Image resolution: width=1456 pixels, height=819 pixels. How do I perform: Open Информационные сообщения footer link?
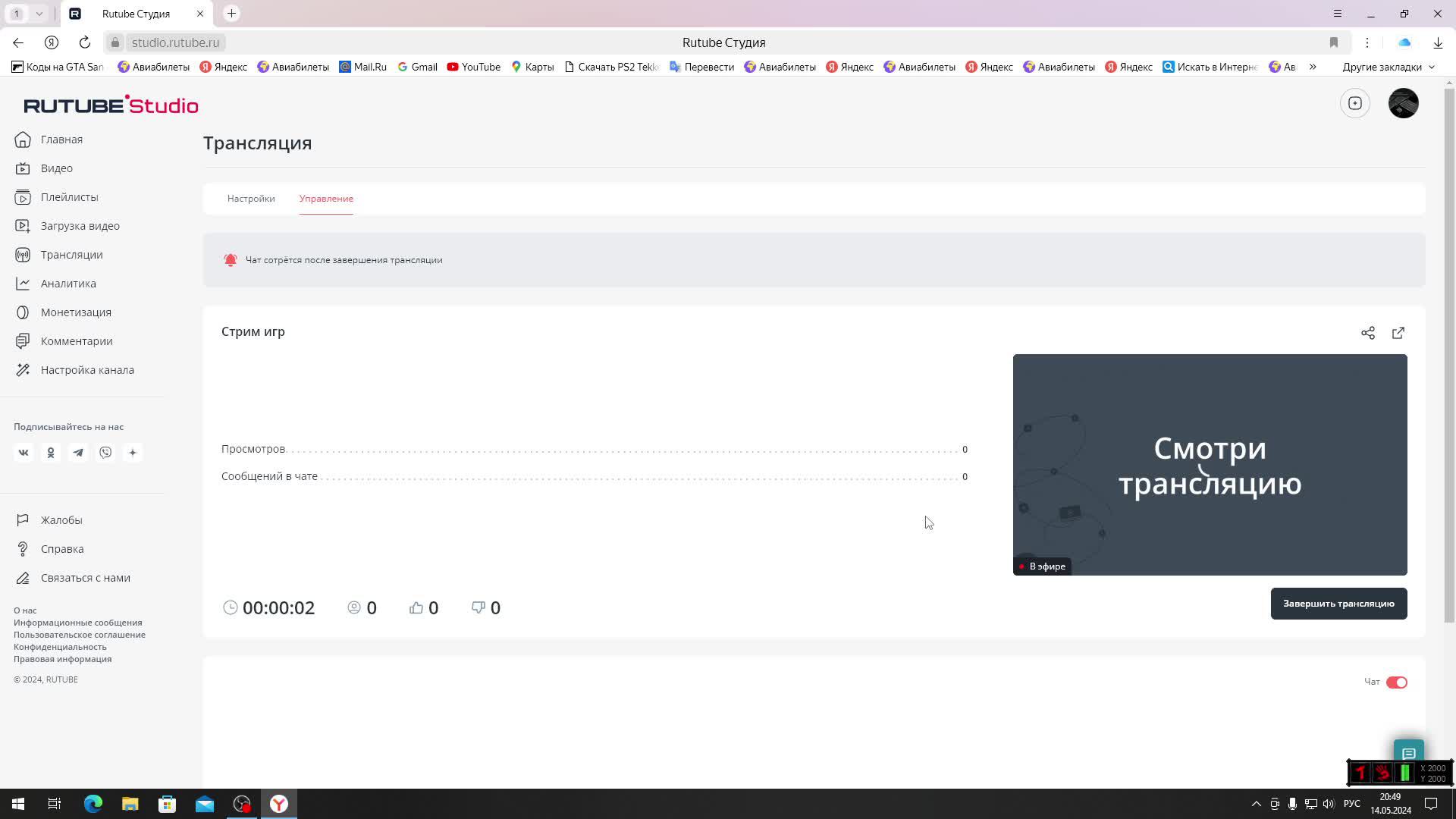click(x=77, y=623)
